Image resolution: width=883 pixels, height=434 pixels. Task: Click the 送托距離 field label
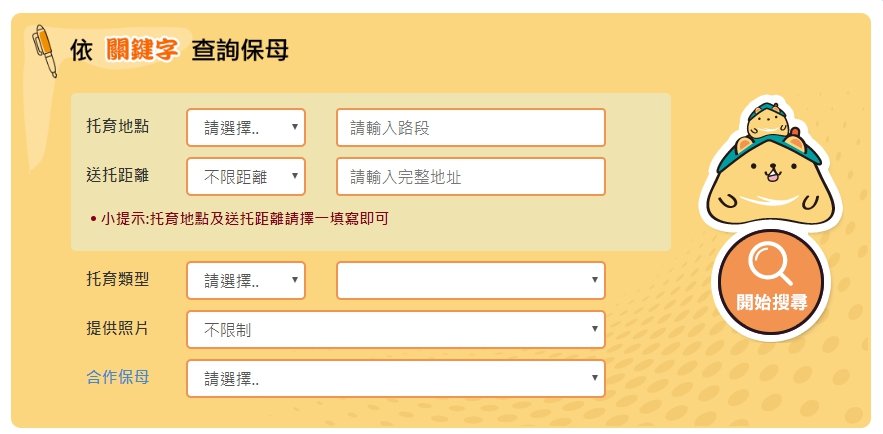point(118,175)
